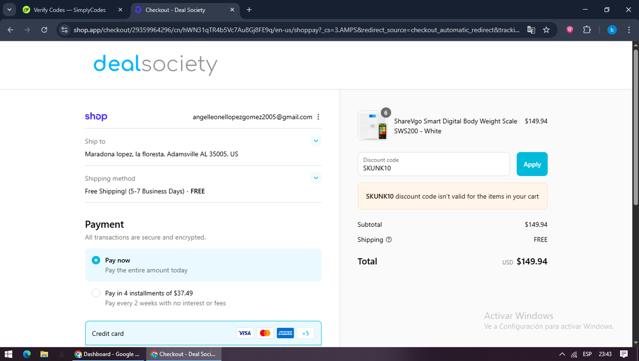Click the Free Shipping method text
The image size is (639, 361).
point(145,191)
